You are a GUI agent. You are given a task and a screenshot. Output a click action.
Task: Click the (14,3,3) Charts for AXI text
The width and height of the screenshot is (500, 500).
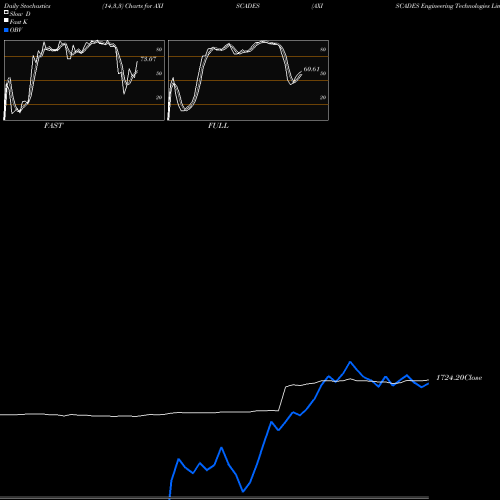click(133, 6)
